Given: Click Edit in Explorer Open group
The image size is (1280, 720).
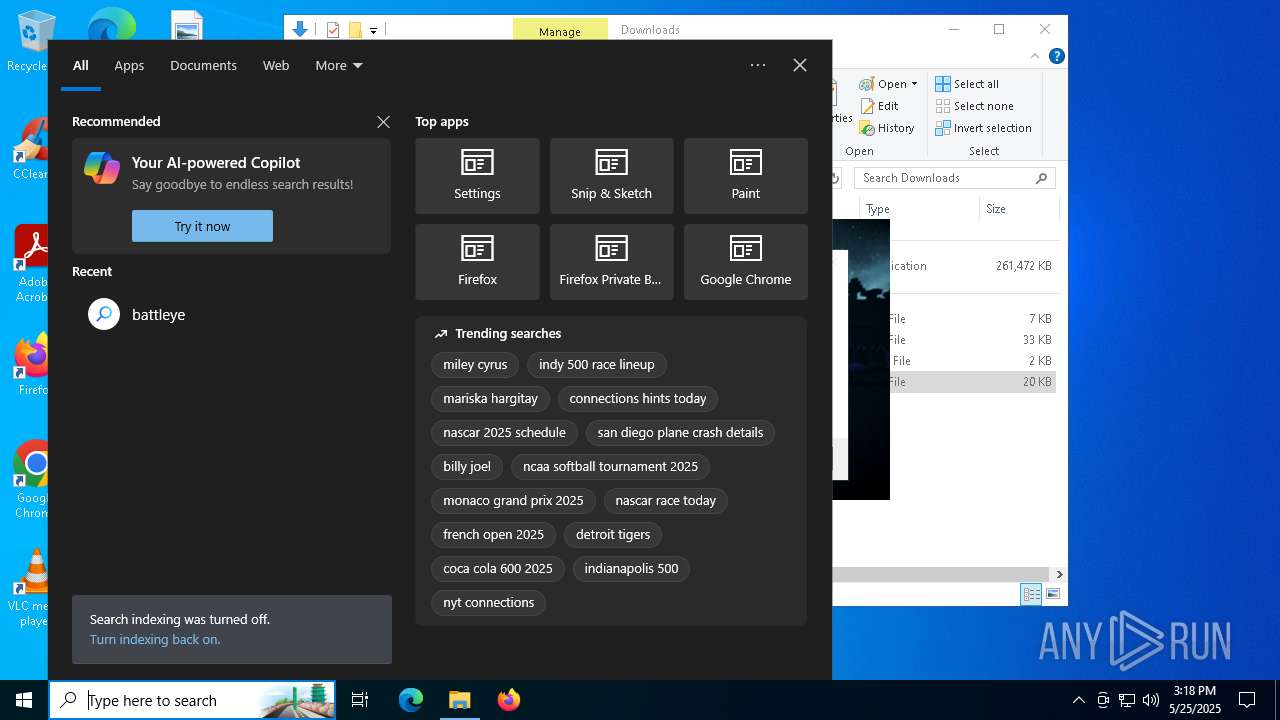Looking at the screenshot, I should coord(879,106).
